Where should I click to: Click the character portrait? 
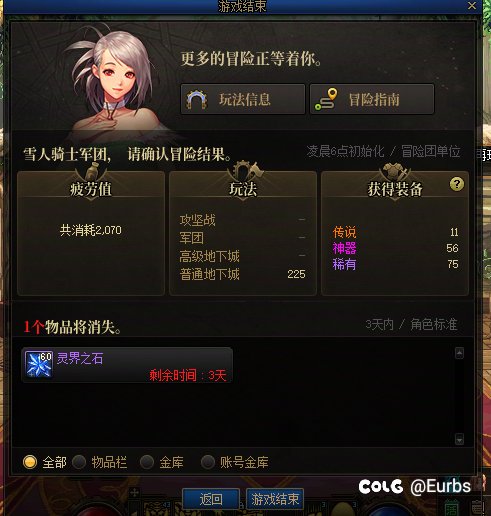coord(113,83)
